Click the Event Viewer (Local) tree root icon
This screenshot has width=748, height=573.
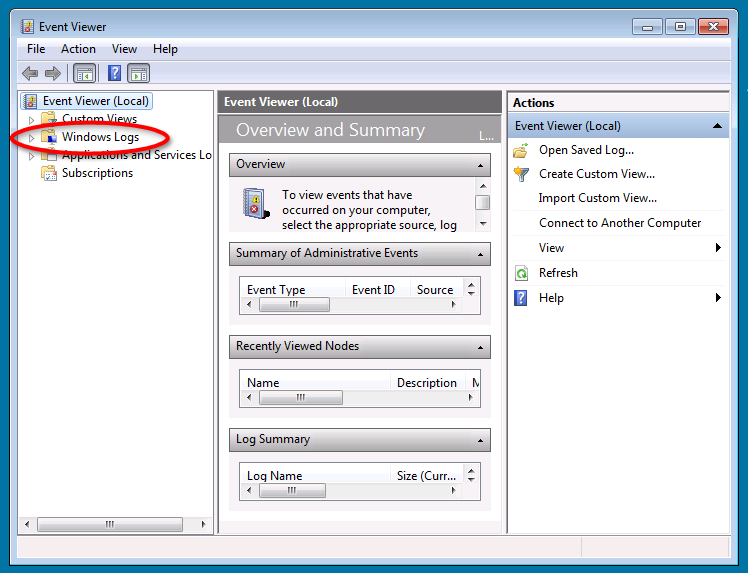pos(30,101)
